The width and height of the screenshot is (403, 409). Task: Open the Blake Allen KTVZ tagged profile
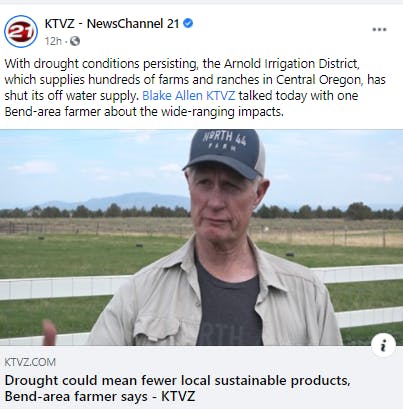coord(189,96)
